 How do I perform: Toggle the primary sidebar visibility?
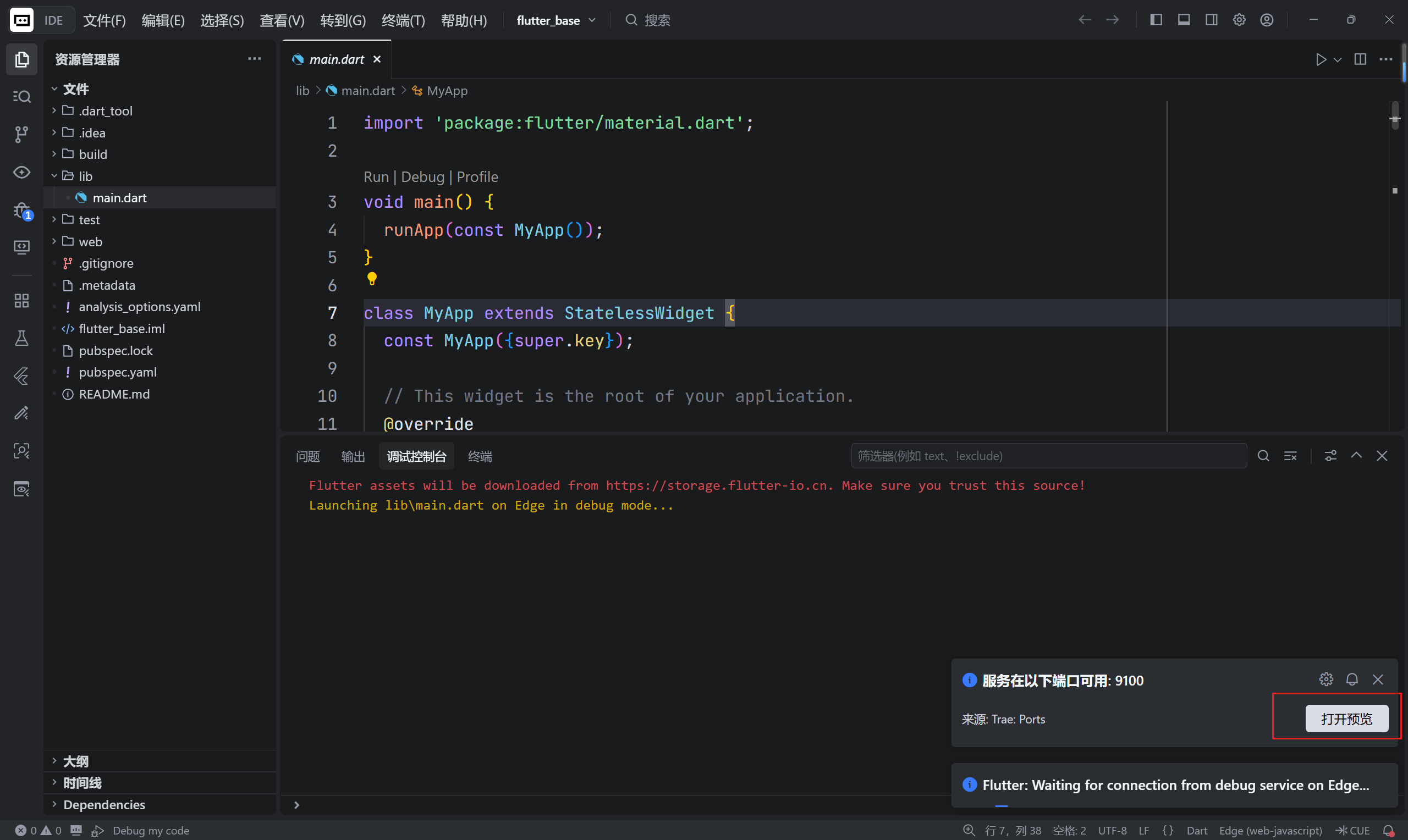(1155, 19)
